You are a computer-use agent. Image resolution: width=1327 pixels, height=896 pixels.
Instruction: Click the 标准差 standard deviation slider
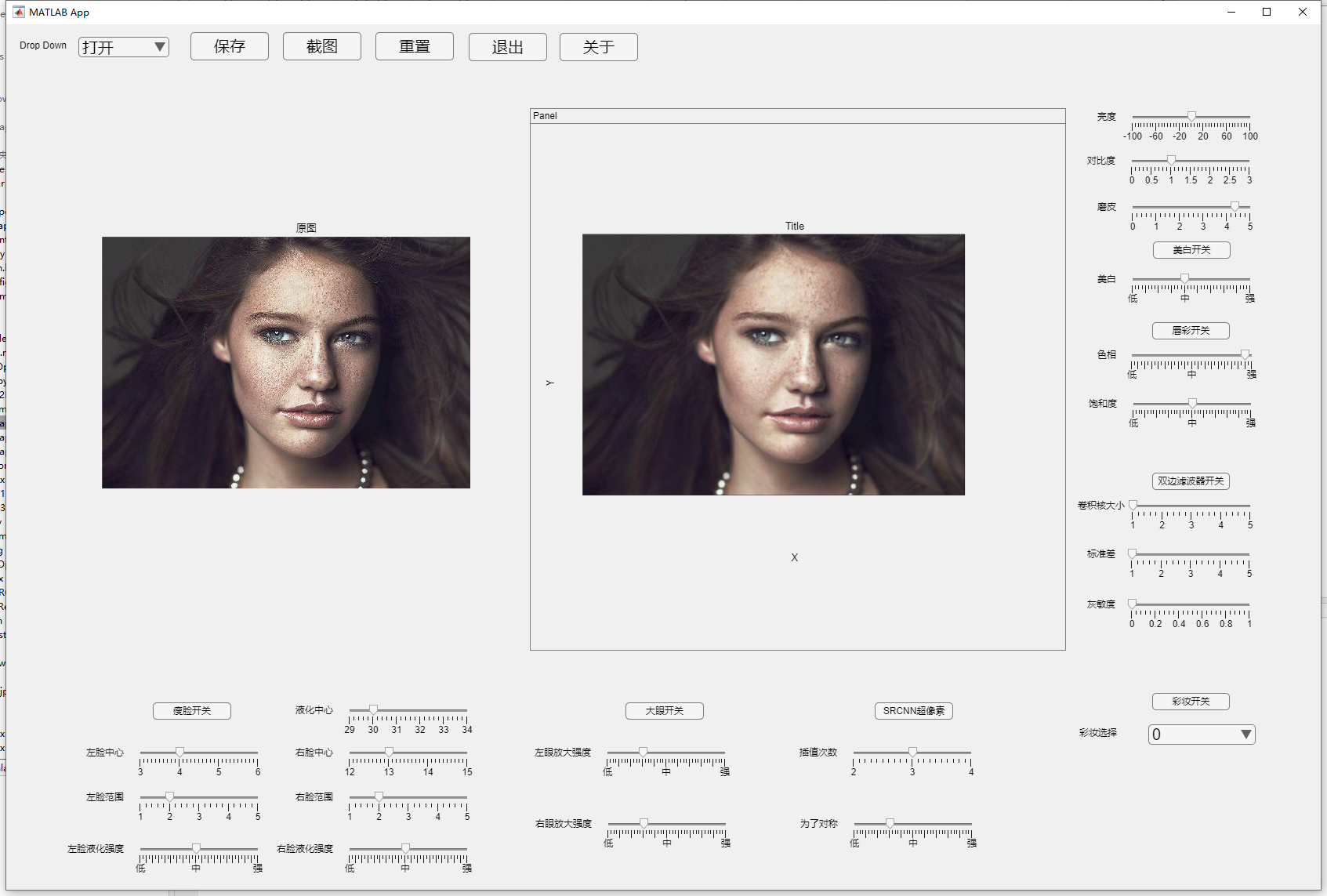[1191, 553]
